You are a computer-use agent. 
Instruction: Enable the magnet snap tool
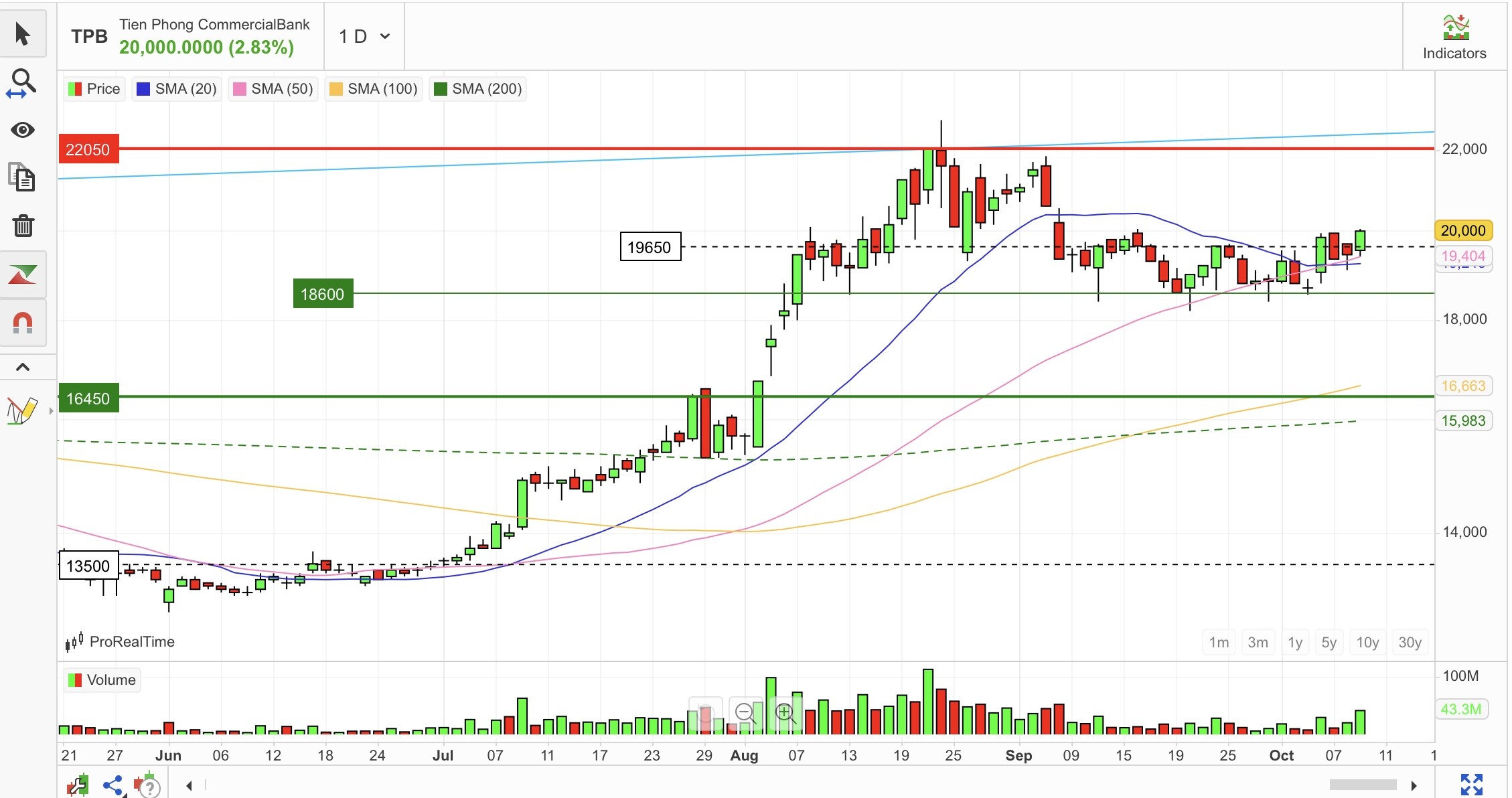pos(22,323)
